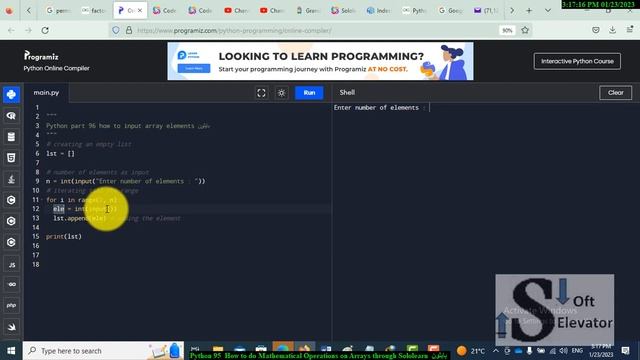Open the Interactive Python Course
The width and height of the screenshot is (640, 360).
(x=577, y=61)
